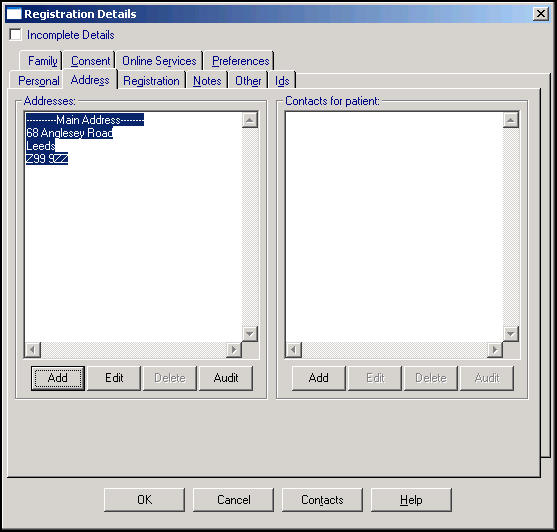Open the Consent tab
557x532 pixels.
pos(90,61)
